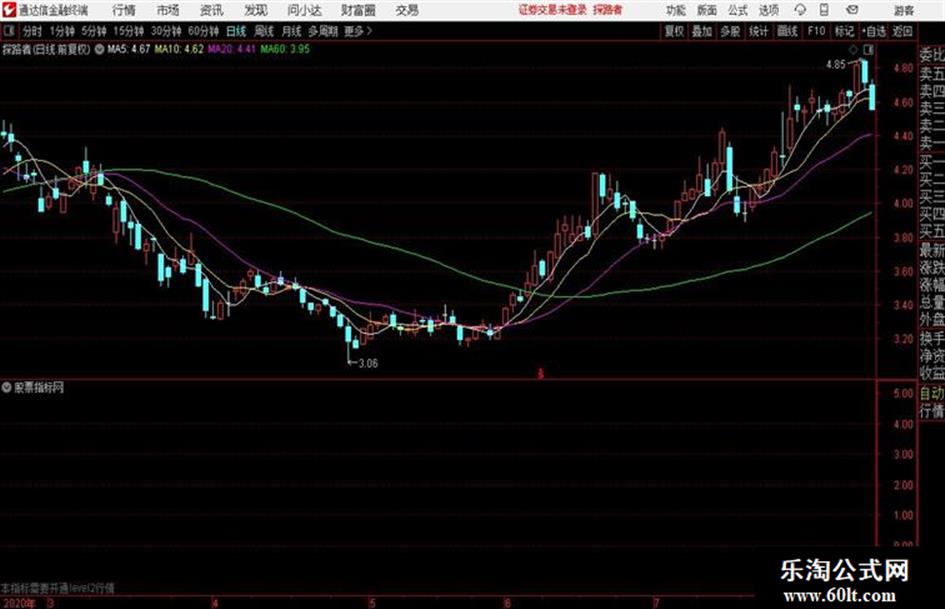Viewport: 945px width, 609px height.
Task: Open the 功能 menu
Action: (x=676, y=10)
